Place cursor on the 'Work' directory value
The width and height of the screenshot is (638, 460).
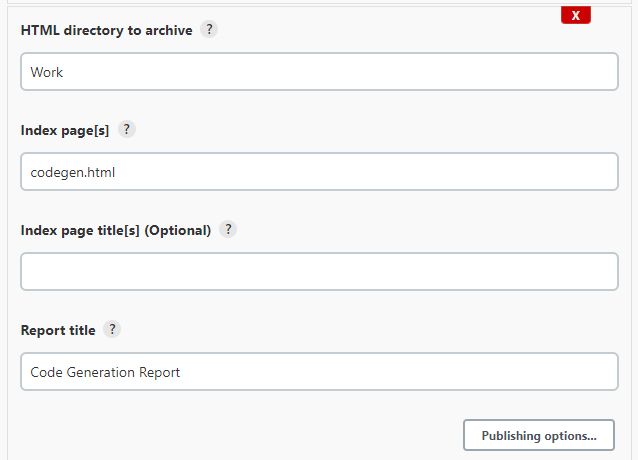point(47,72)
